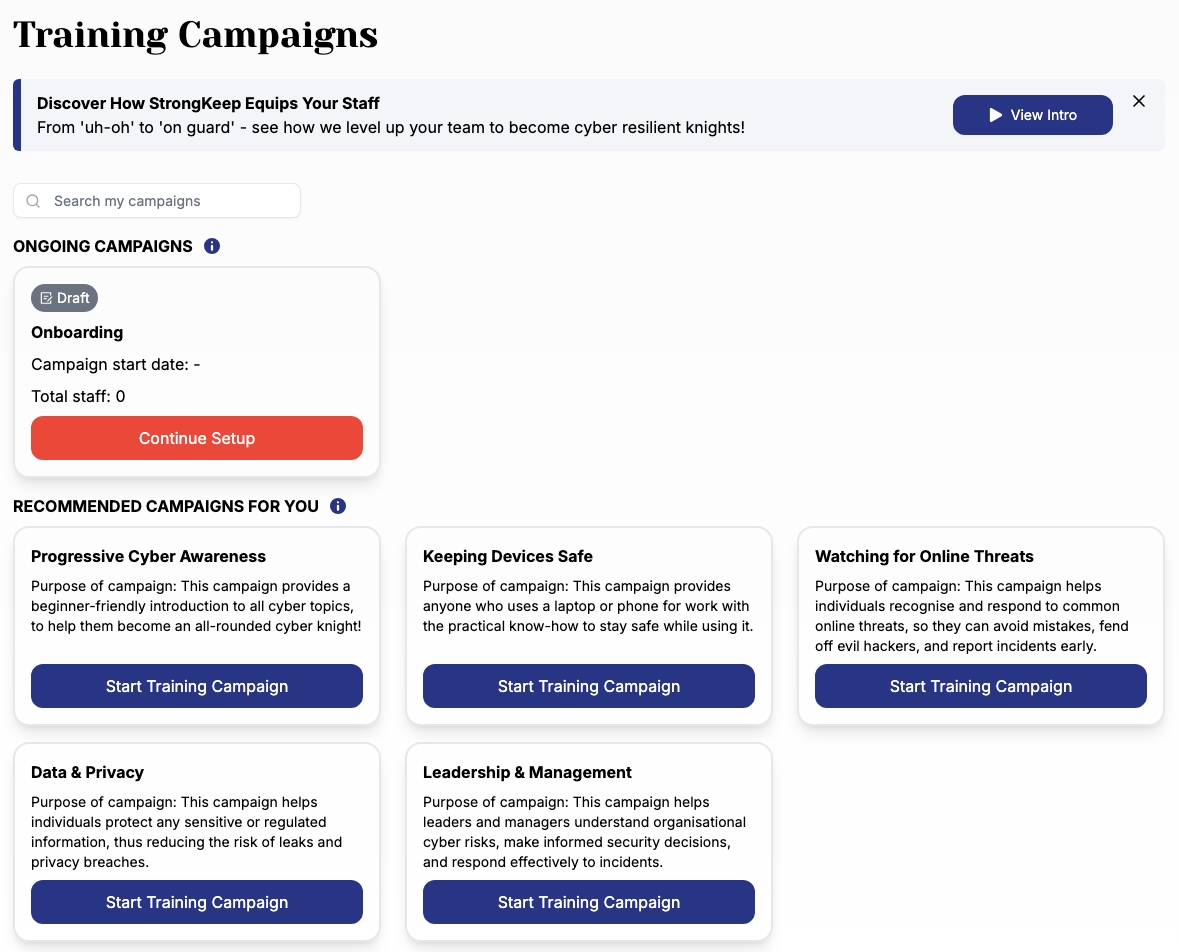Select the Data & Privacy card title

tap(87, 772)
